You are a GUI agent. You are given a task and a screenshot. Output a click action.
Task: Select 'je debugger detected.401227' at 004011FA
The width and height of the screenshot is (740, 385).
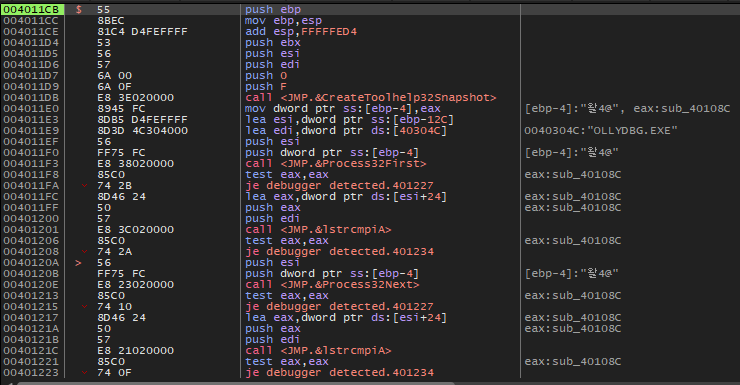point(339,186)
